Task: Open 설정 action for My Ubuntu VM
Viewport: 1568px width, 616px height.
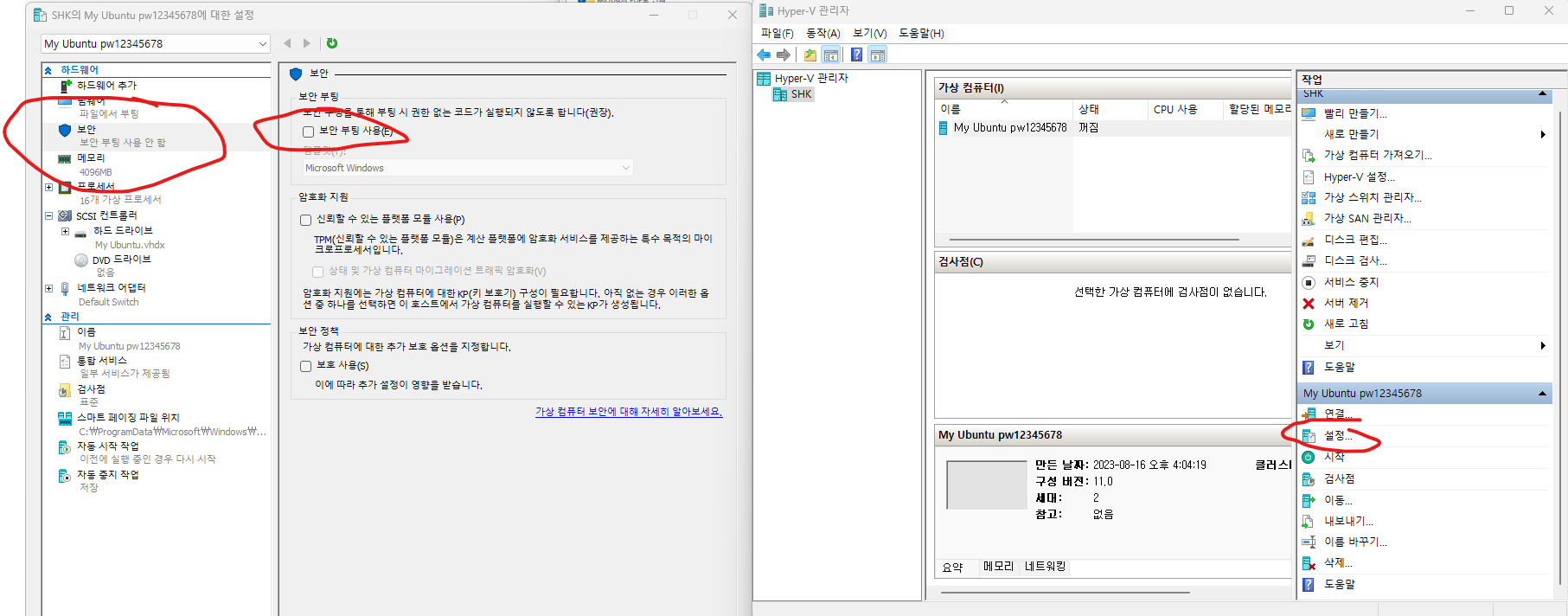Action: point(1337,436)
